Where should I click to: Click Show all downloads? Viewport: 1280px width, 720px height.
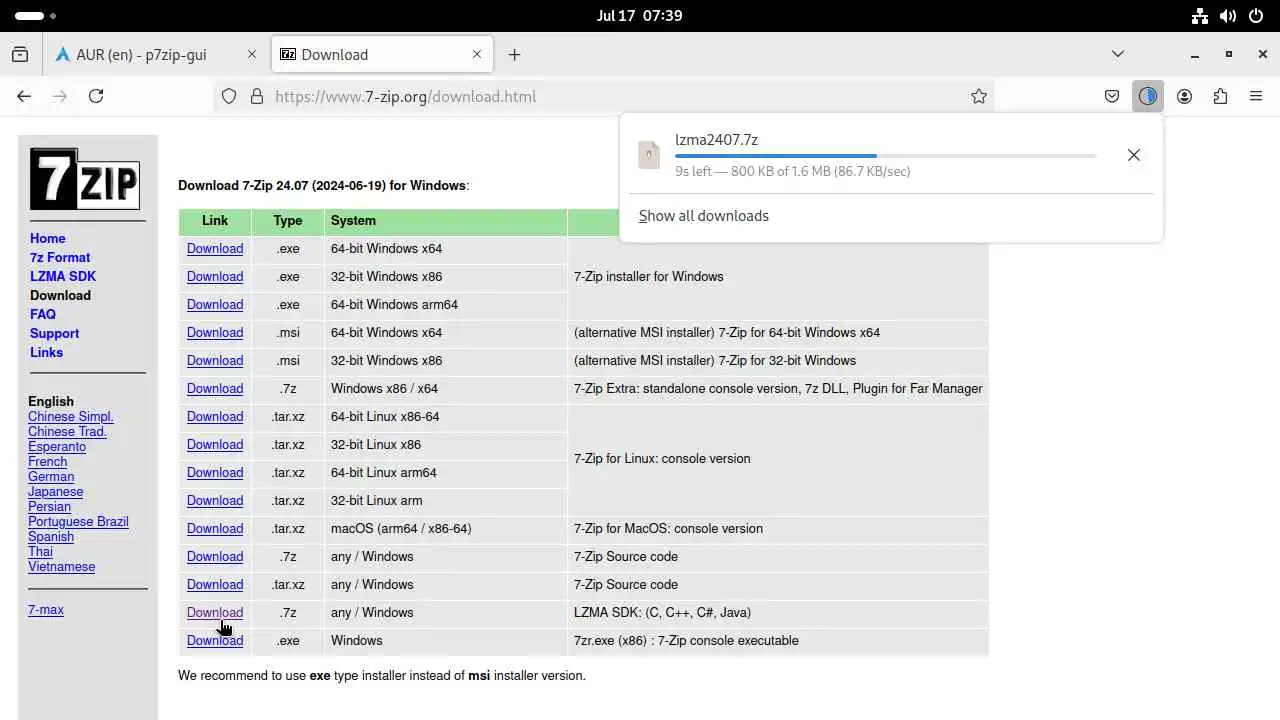(x=704, y=216)
